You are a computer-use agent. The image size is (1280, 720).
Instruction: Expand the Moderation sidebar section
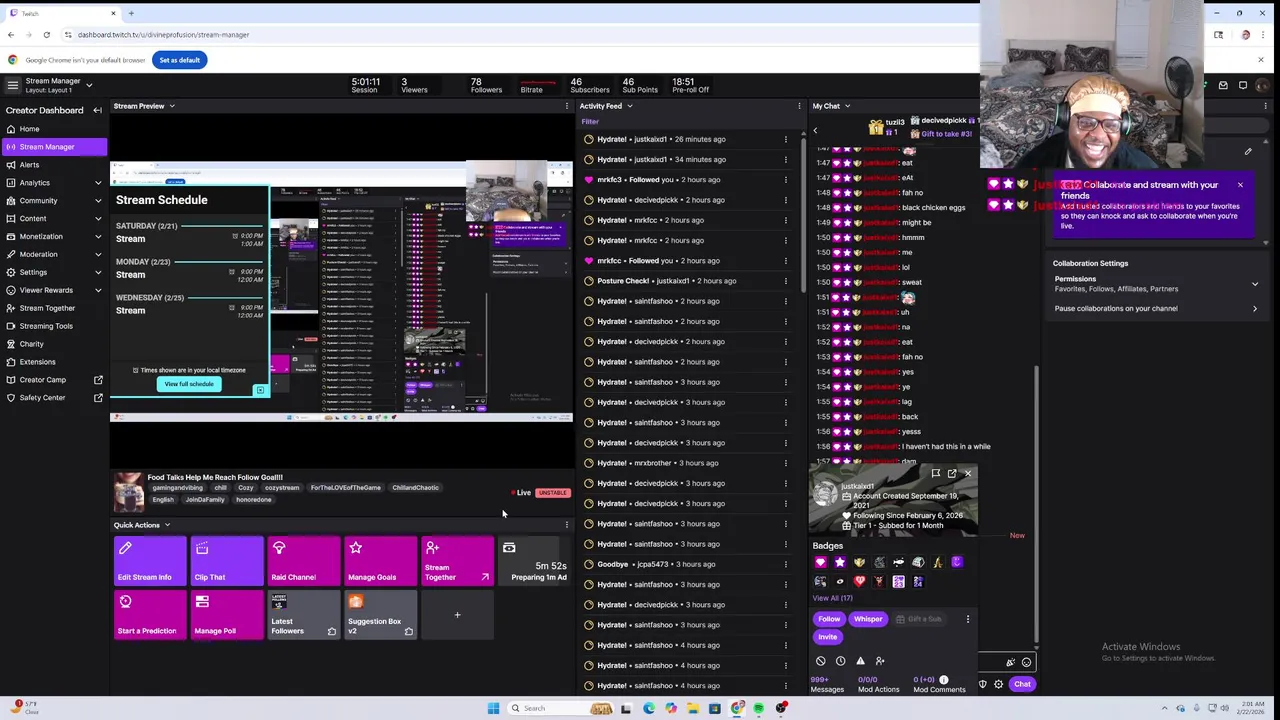pyautogui.click(x=98, y=254)
